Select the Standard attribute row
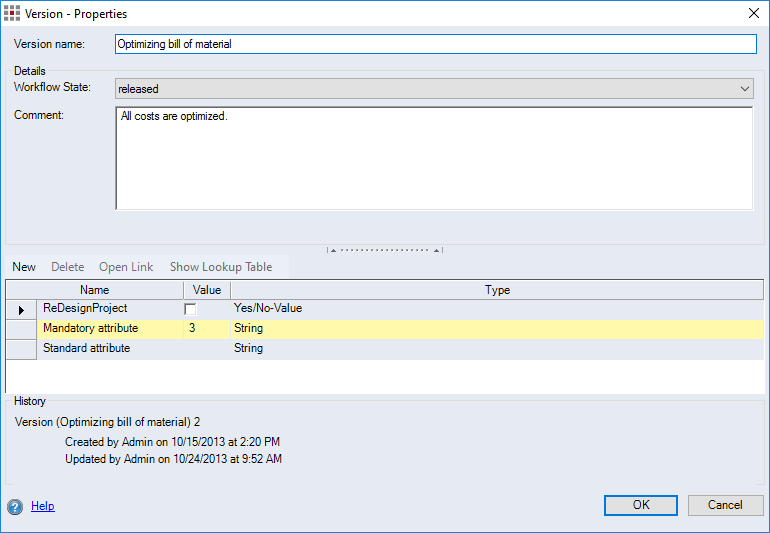770x533 pixels. tap(87, 348)
